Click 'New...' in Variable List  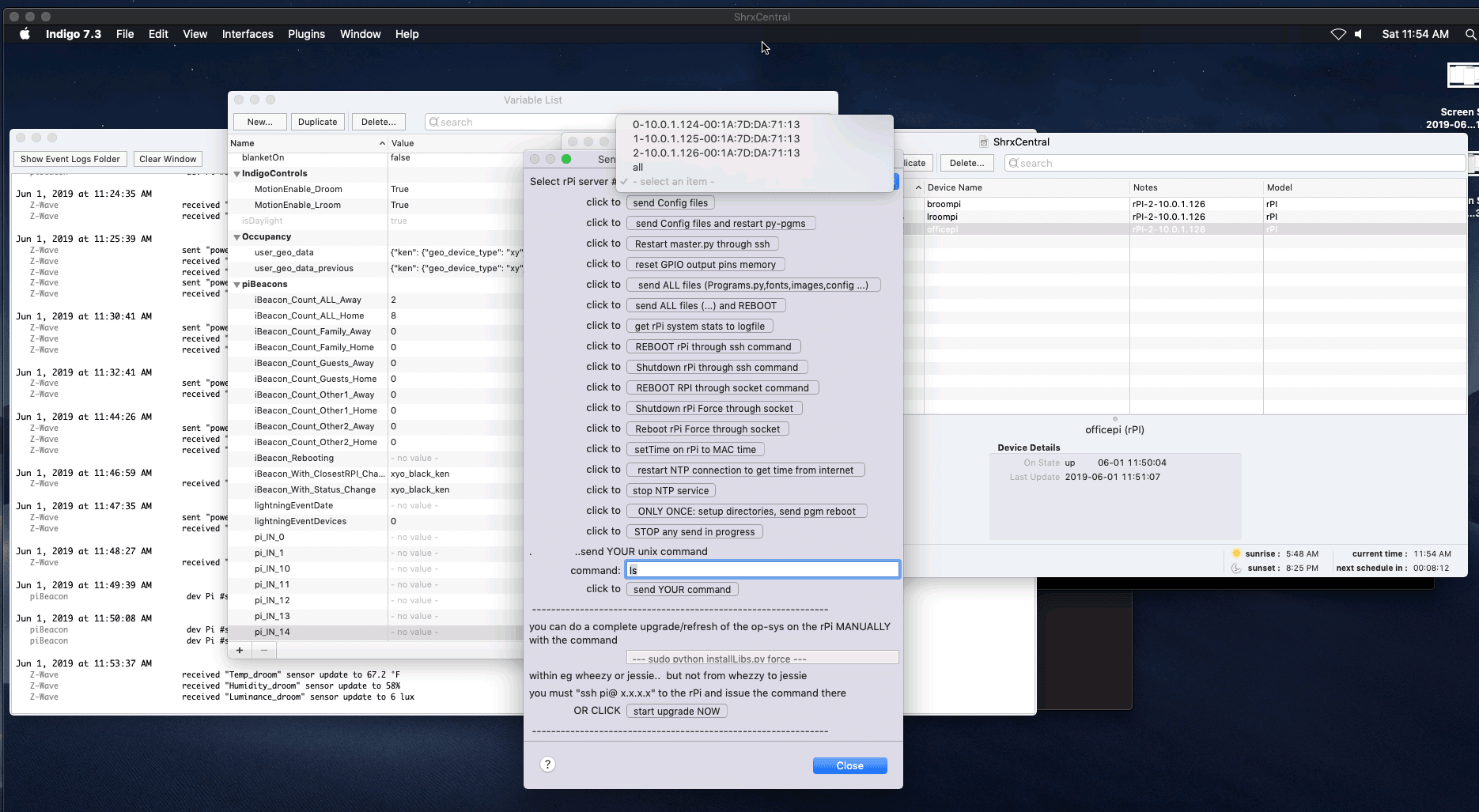(x=259, y=122)
